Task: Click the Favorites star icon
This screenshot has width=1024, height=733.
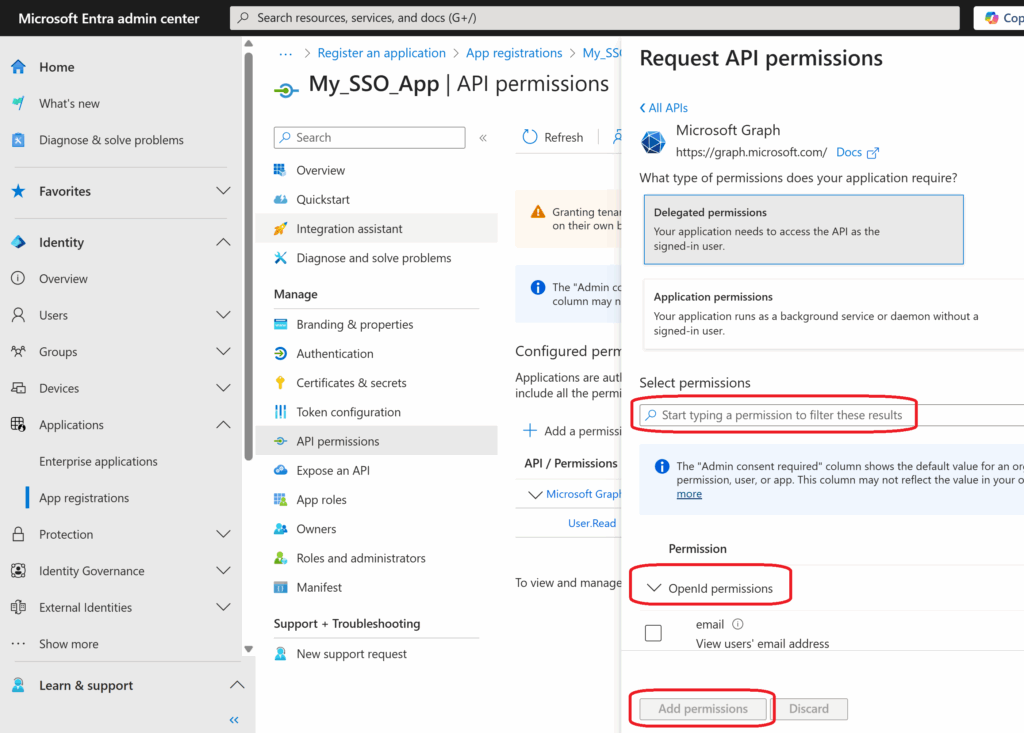Action: 18,191
